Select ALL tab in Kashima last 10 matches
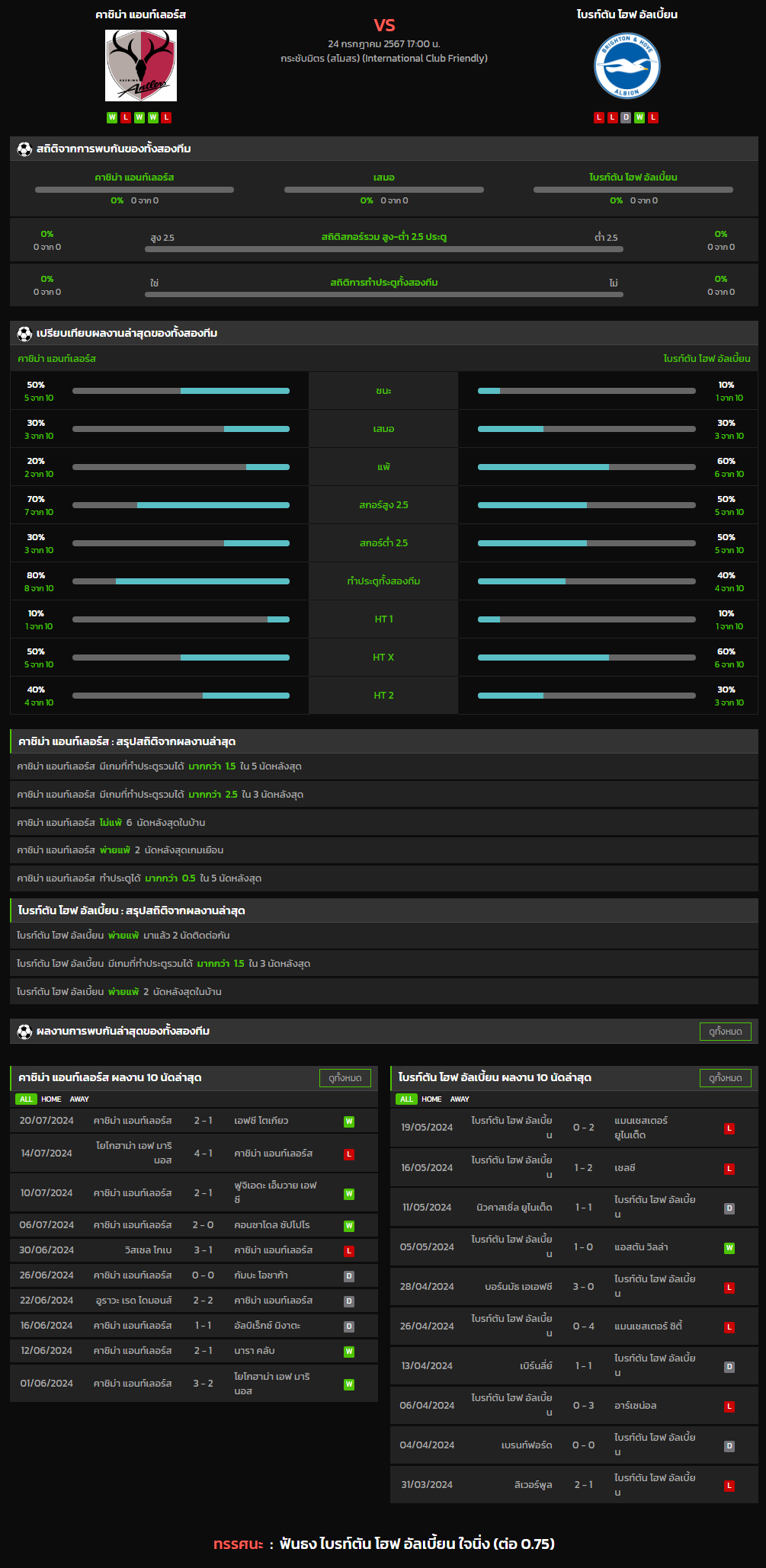The width and height of the screenshot is (766, 1568). (26, 1099)
